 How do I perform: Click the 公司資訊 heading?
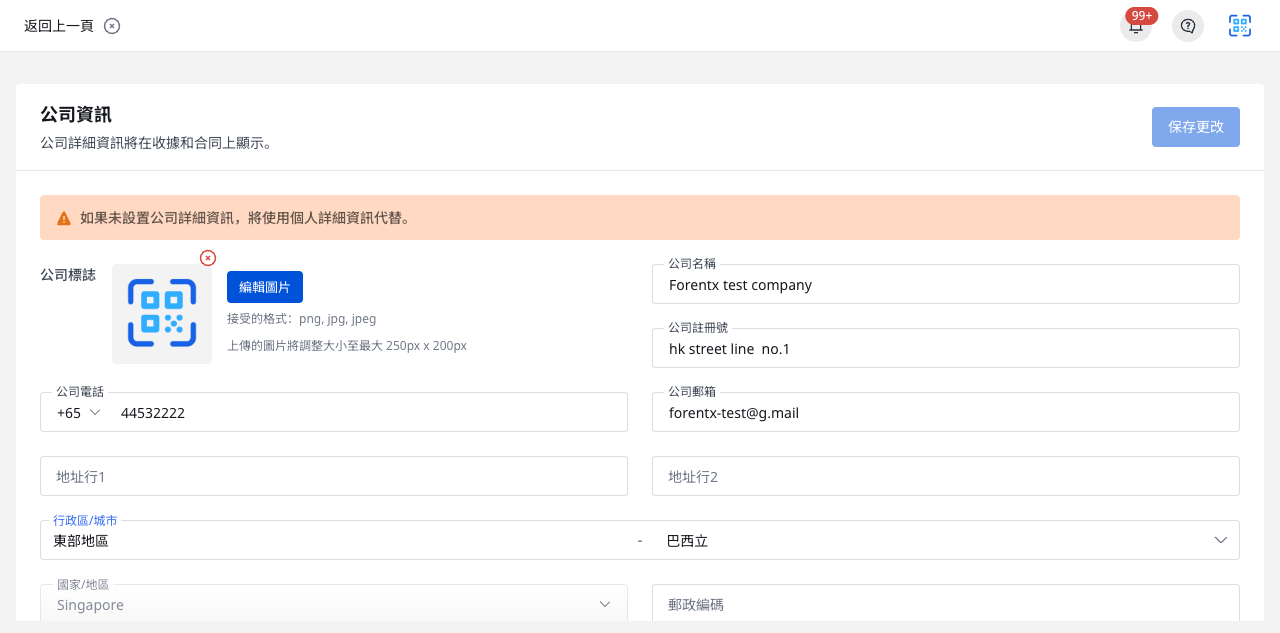(x=76, y=114)
